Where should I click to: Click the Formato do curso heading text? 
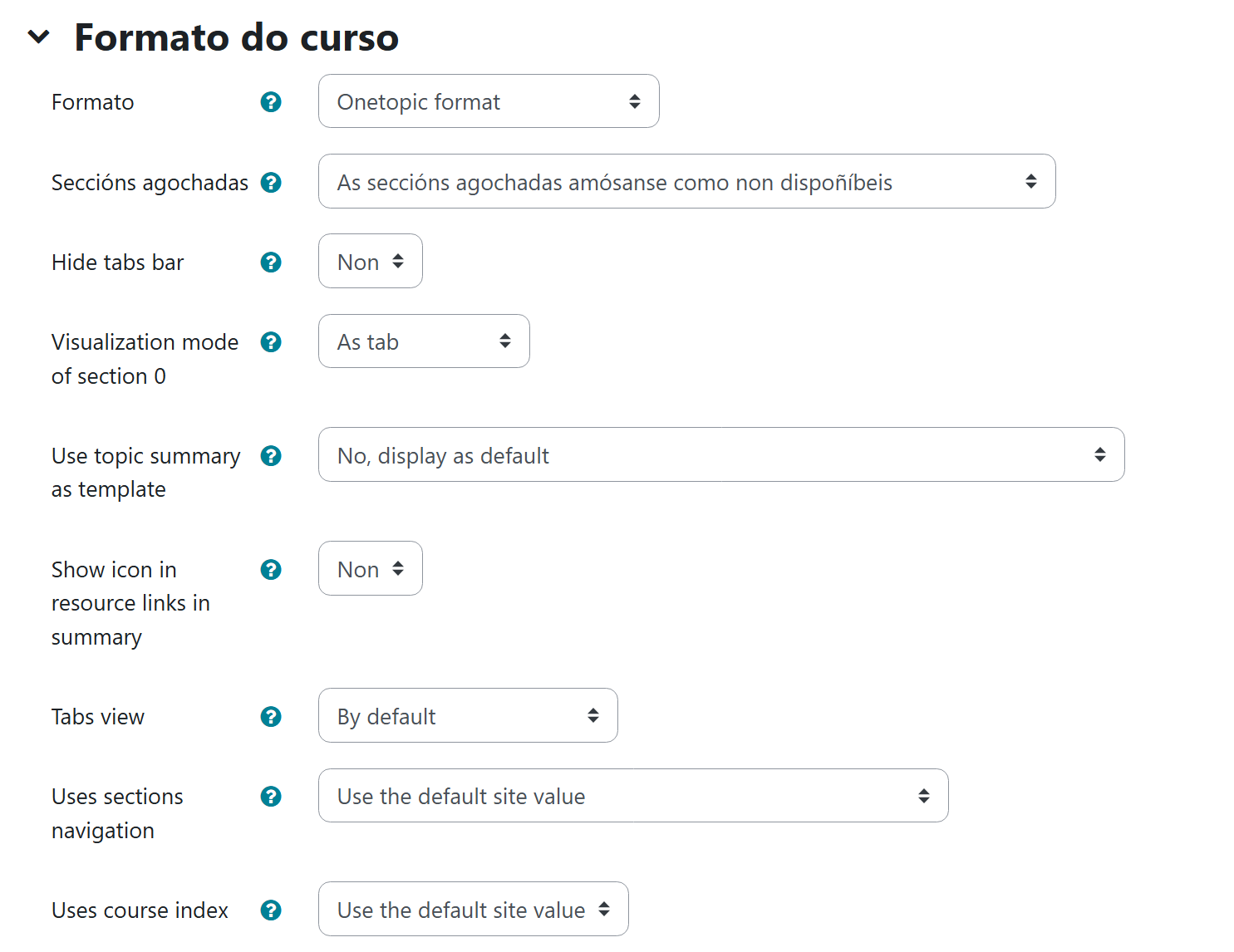[236, 37]
